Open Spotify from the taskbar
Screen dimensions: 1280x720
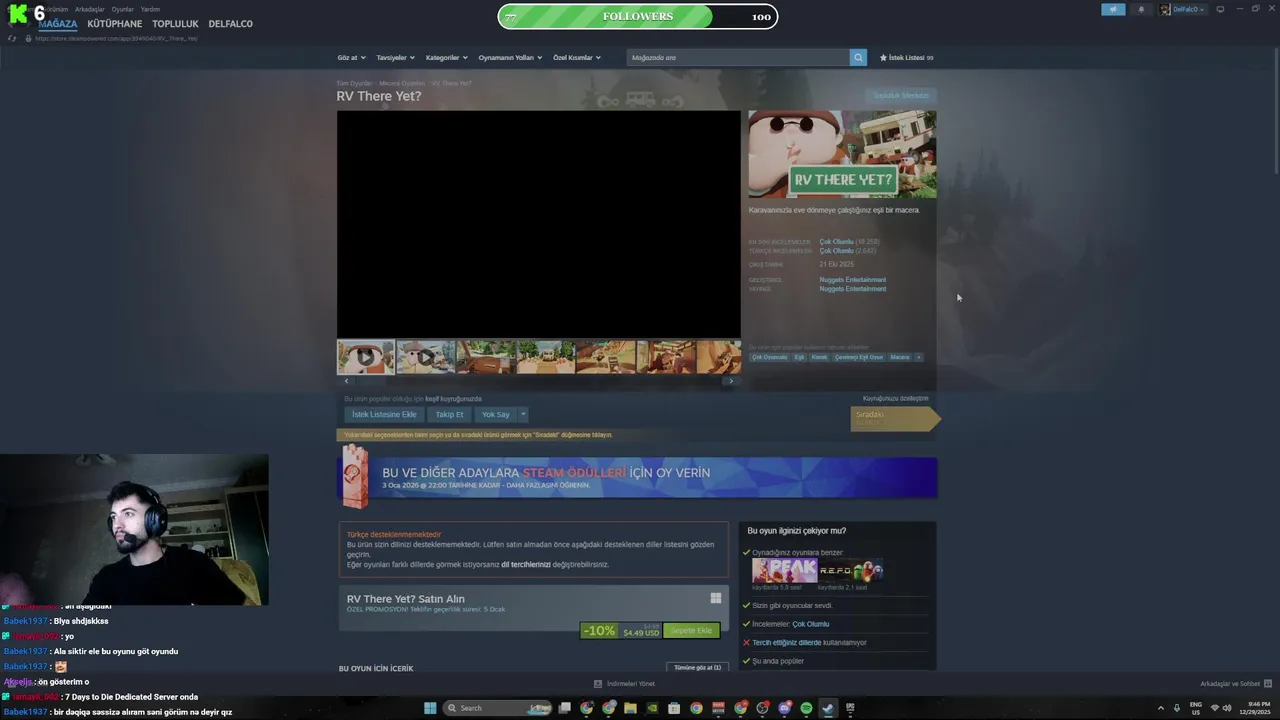pyautogui.click(x=806, y=708)
